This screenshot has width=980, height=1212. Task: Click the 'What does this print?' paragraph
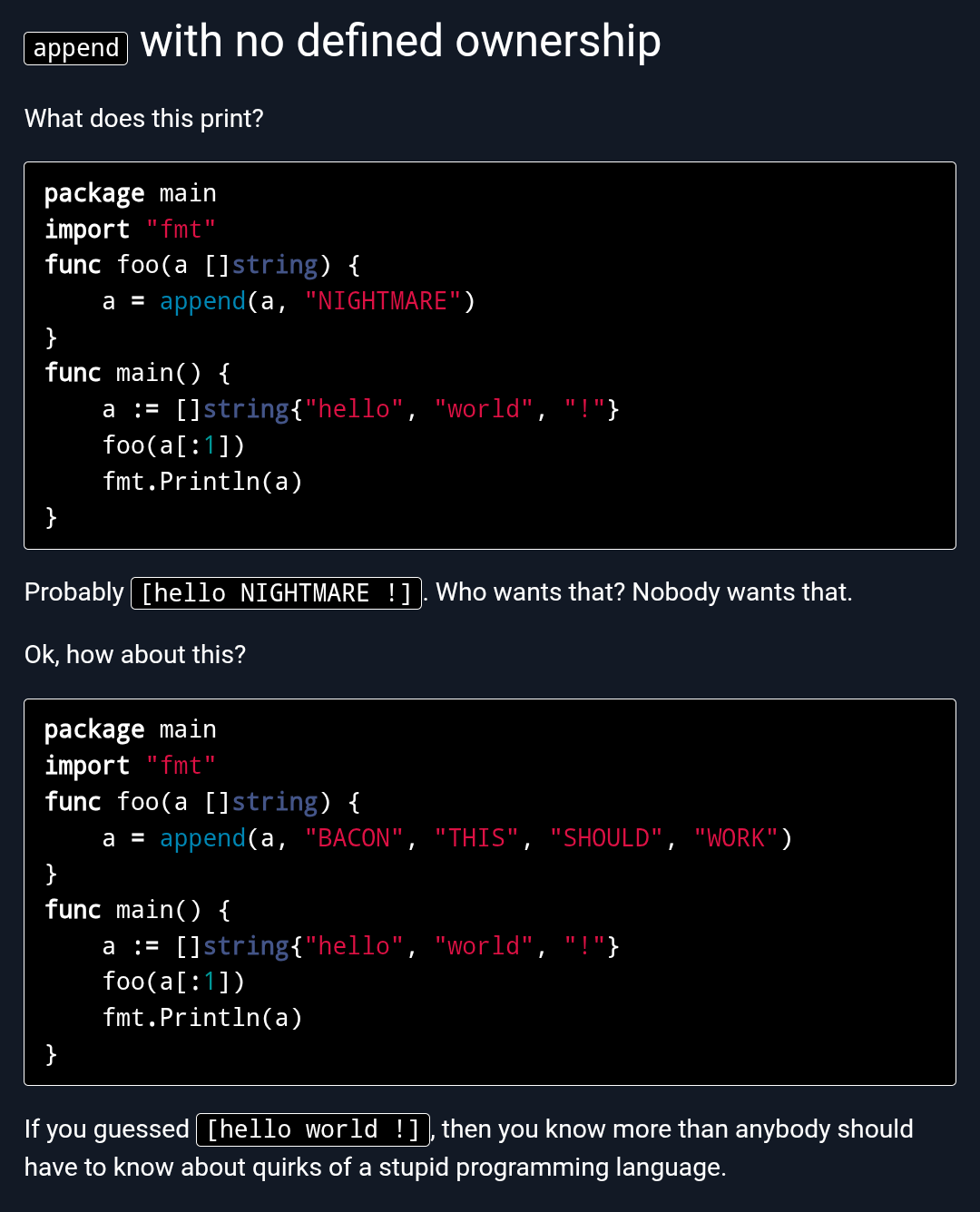pos(144,119)
